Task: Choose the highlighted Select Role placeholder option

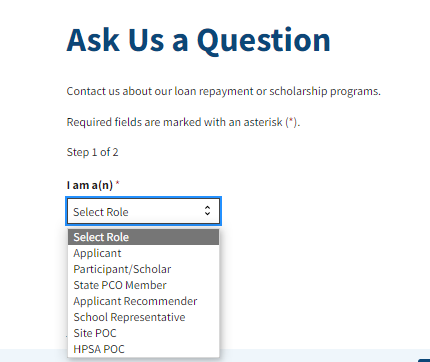Action: tap(143, 237)
